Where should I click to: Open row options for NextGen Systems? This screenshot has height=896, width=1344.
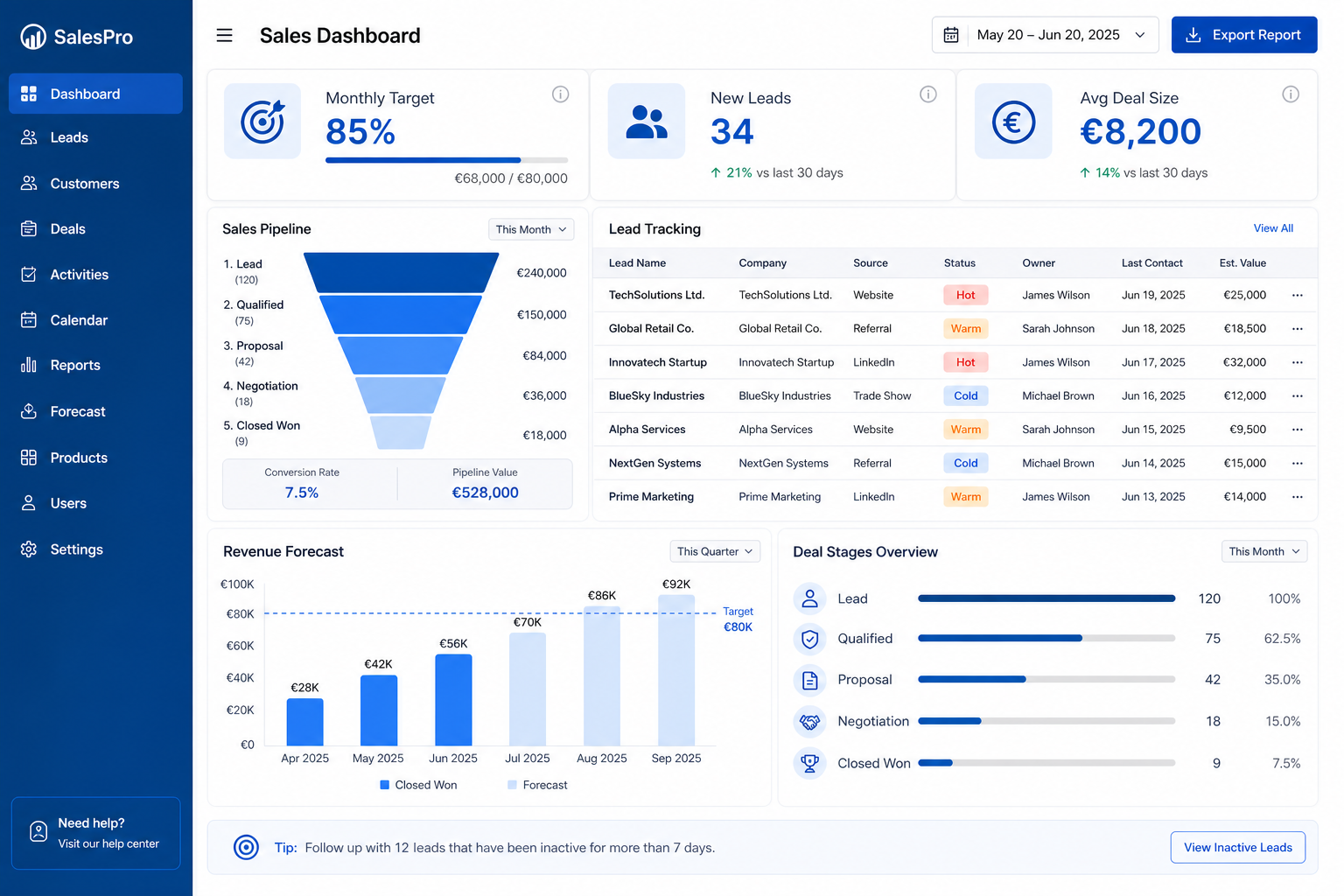[x=1298, y=463]
